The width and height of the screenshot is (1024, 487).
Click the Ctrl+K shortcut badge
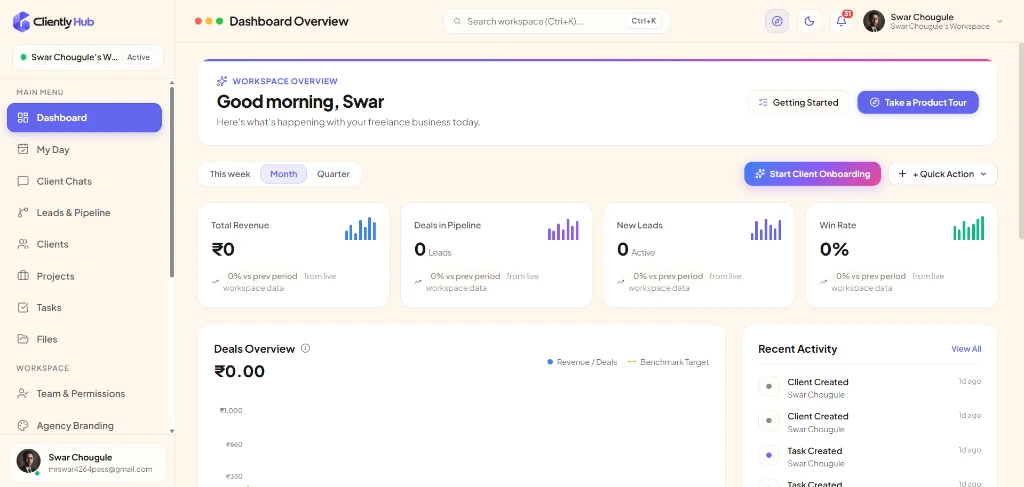pos(644,22)
